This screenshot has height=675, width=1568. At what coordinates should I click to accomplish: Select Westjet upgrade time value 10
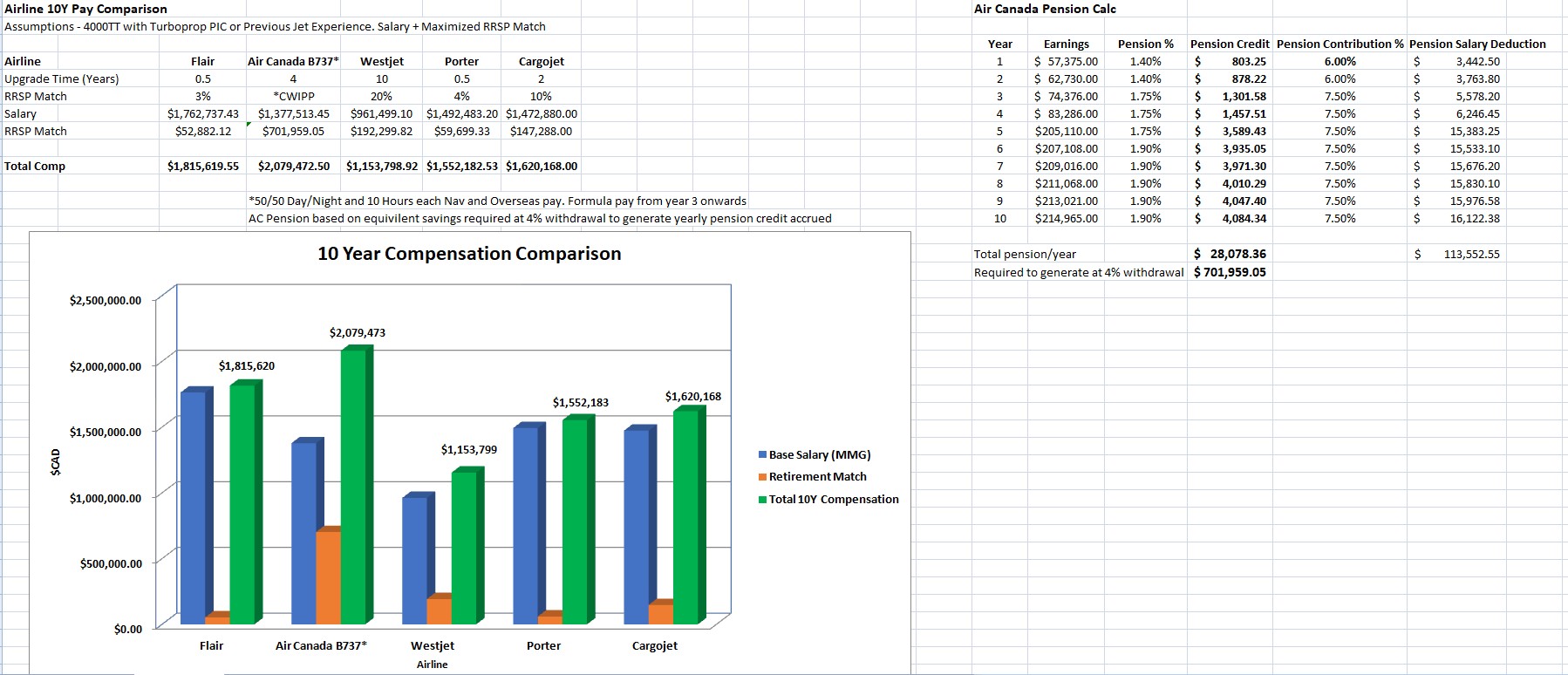coord(381,78)
